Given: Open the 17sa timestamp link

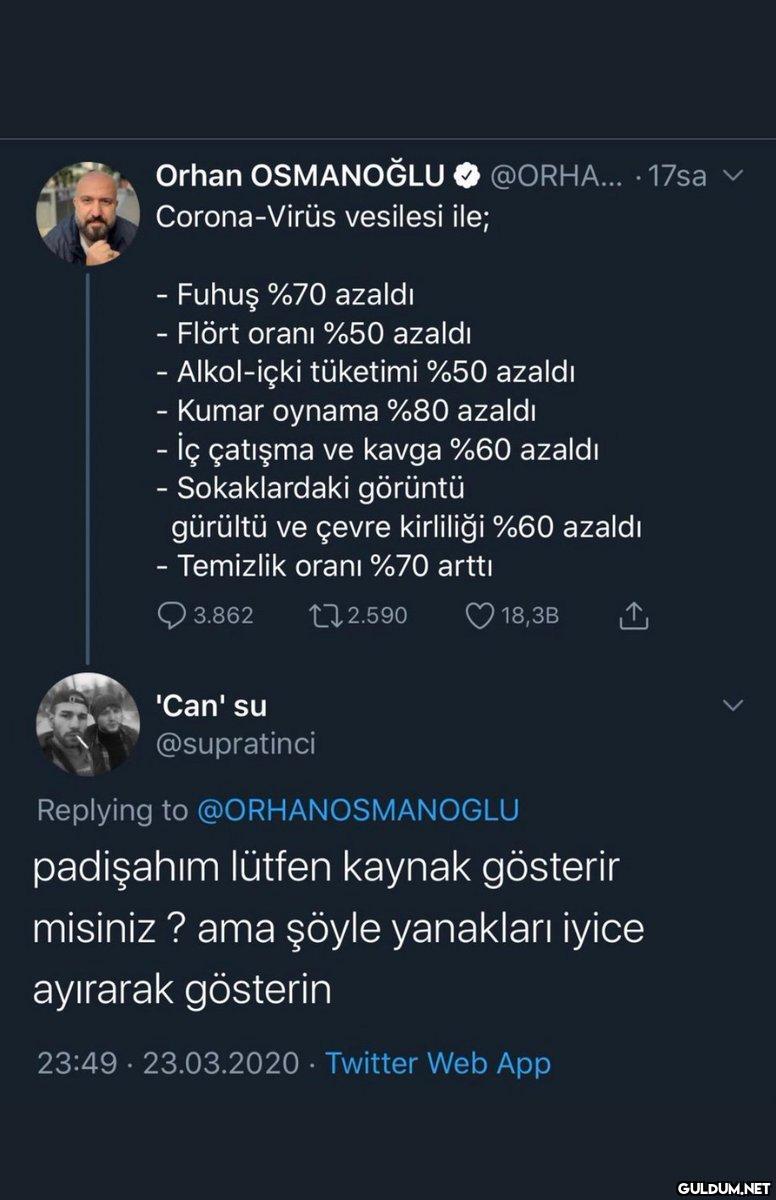Looking at the screenshot, I should tap(677, 177).
